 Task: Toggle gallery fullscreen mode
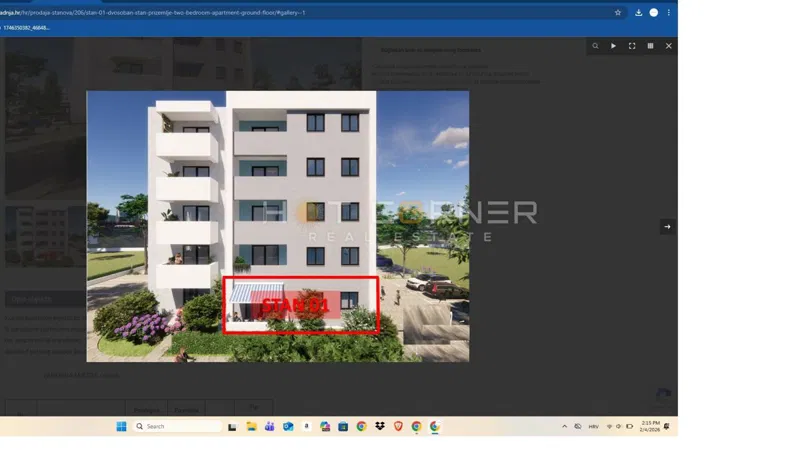point(632,46)
